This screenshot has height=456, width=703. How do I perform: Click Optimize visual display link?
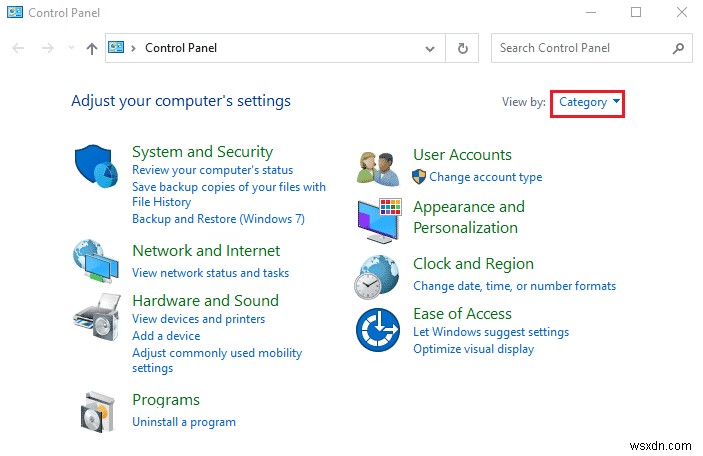pos(473,349)
